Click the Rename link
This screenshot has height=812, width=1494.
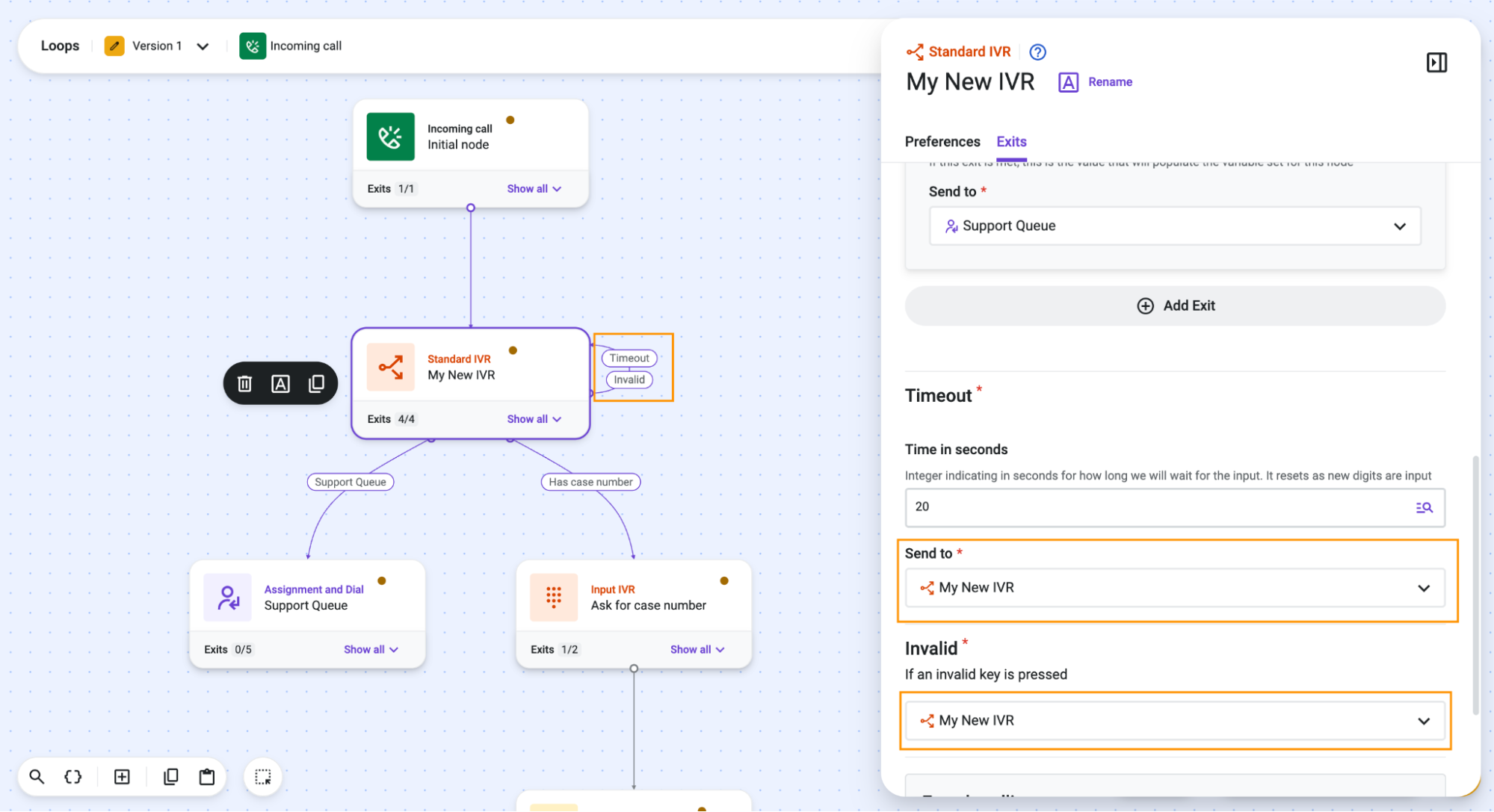click(1110, 81)
